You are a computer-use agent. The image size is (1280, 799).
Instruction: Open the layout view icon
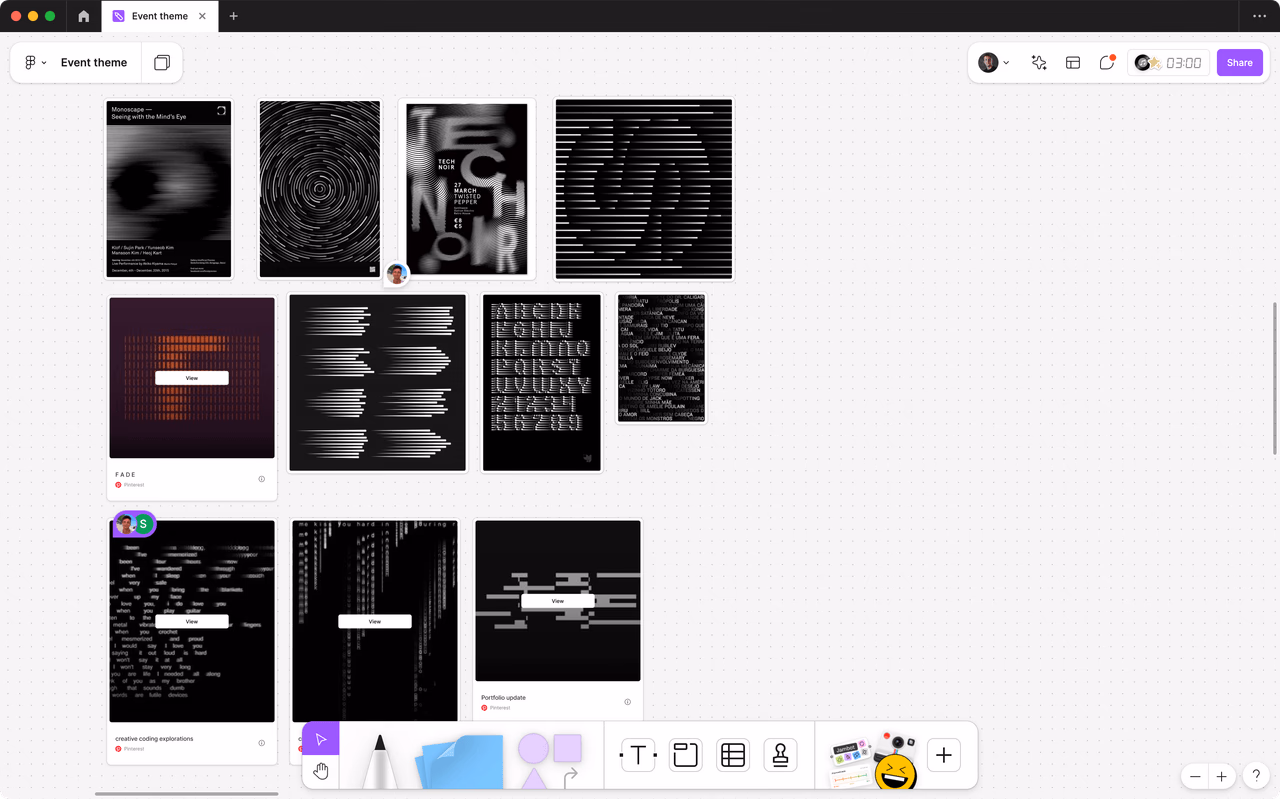click(x=1073, y=63)
